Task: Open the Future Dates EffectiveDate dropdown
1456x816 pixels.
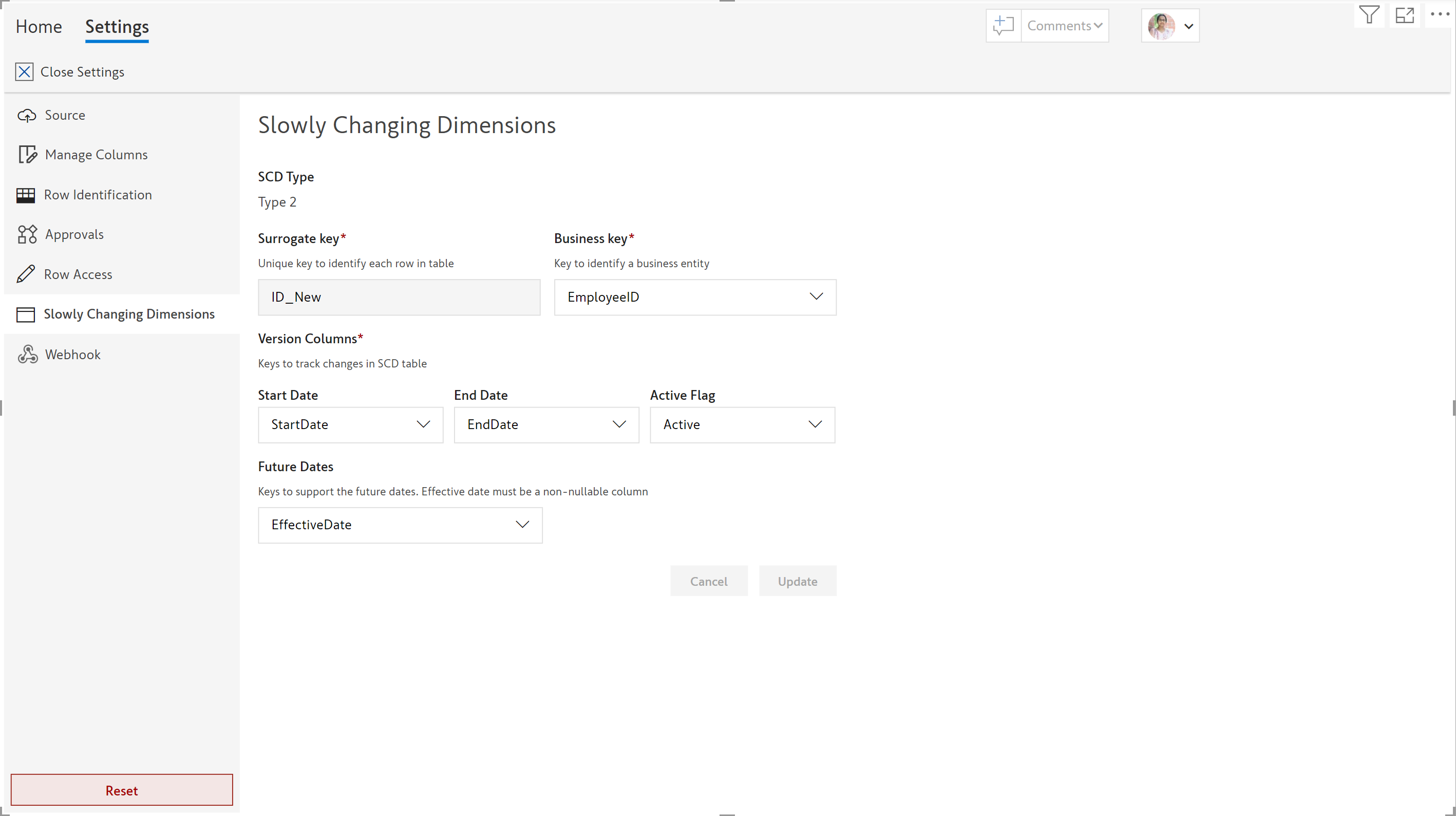Action: [x=400, y=525]
